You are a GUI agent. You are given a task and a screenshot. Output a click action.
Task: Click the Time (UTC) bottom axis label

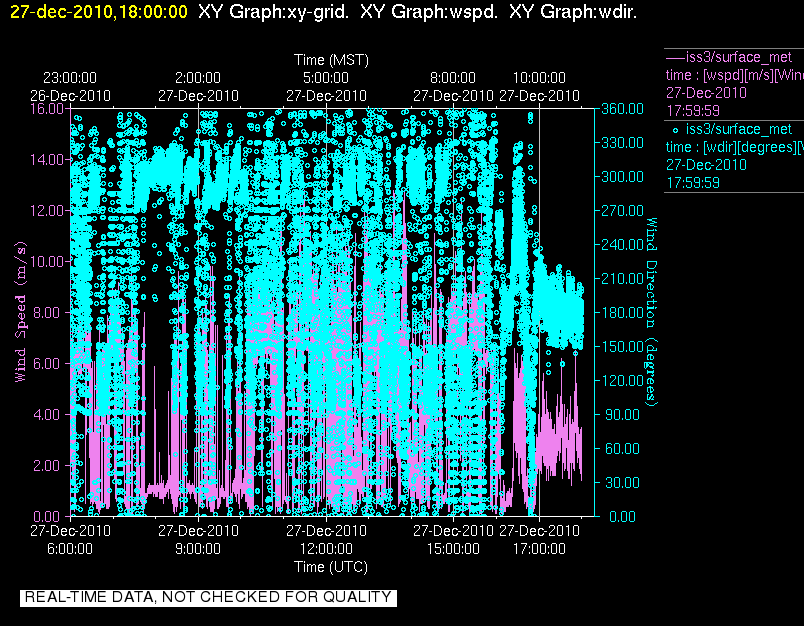pyautogui.click(x=331, y=567)
